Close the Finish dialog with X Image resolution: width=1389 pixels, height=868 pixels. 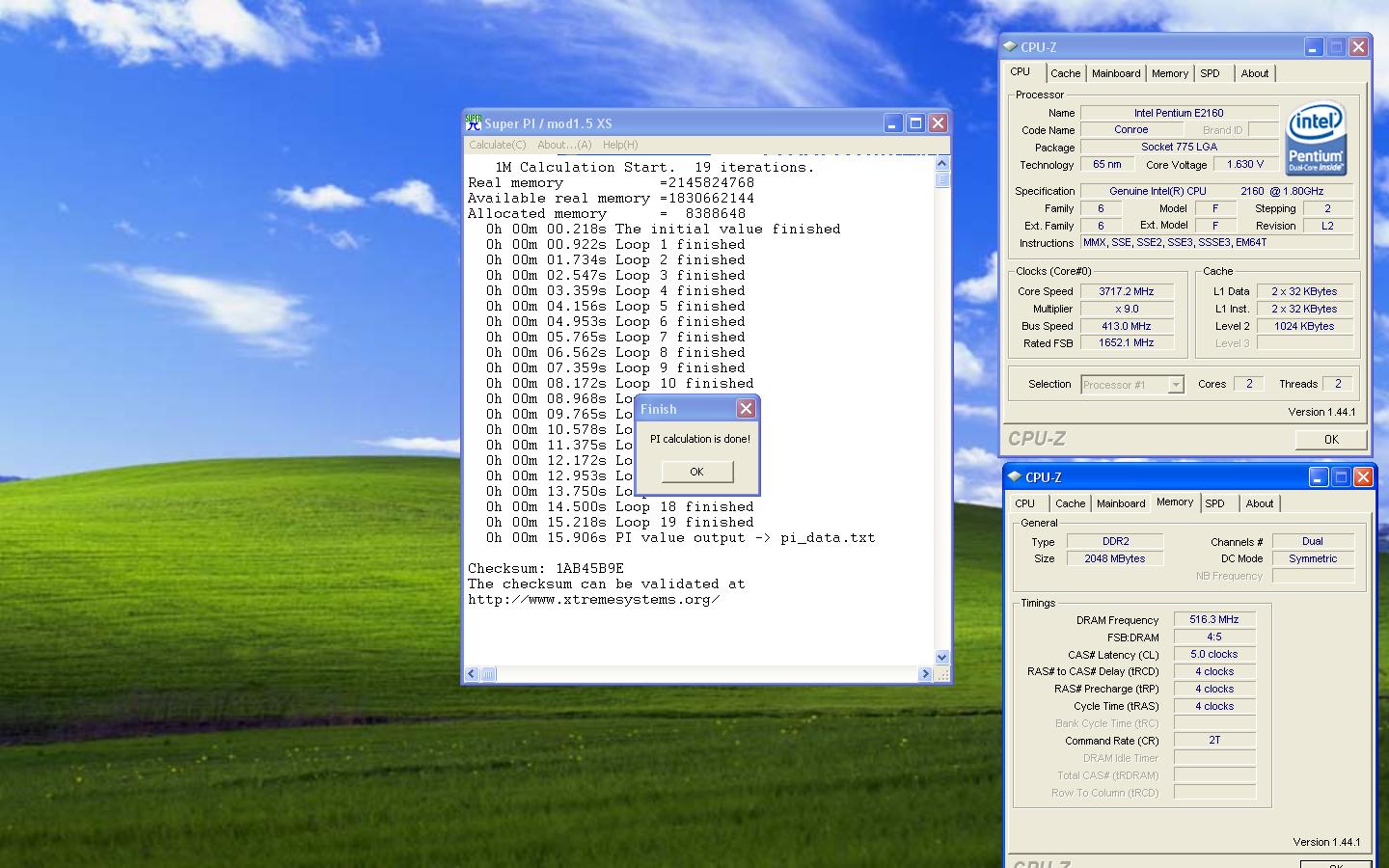pos(746,409)
